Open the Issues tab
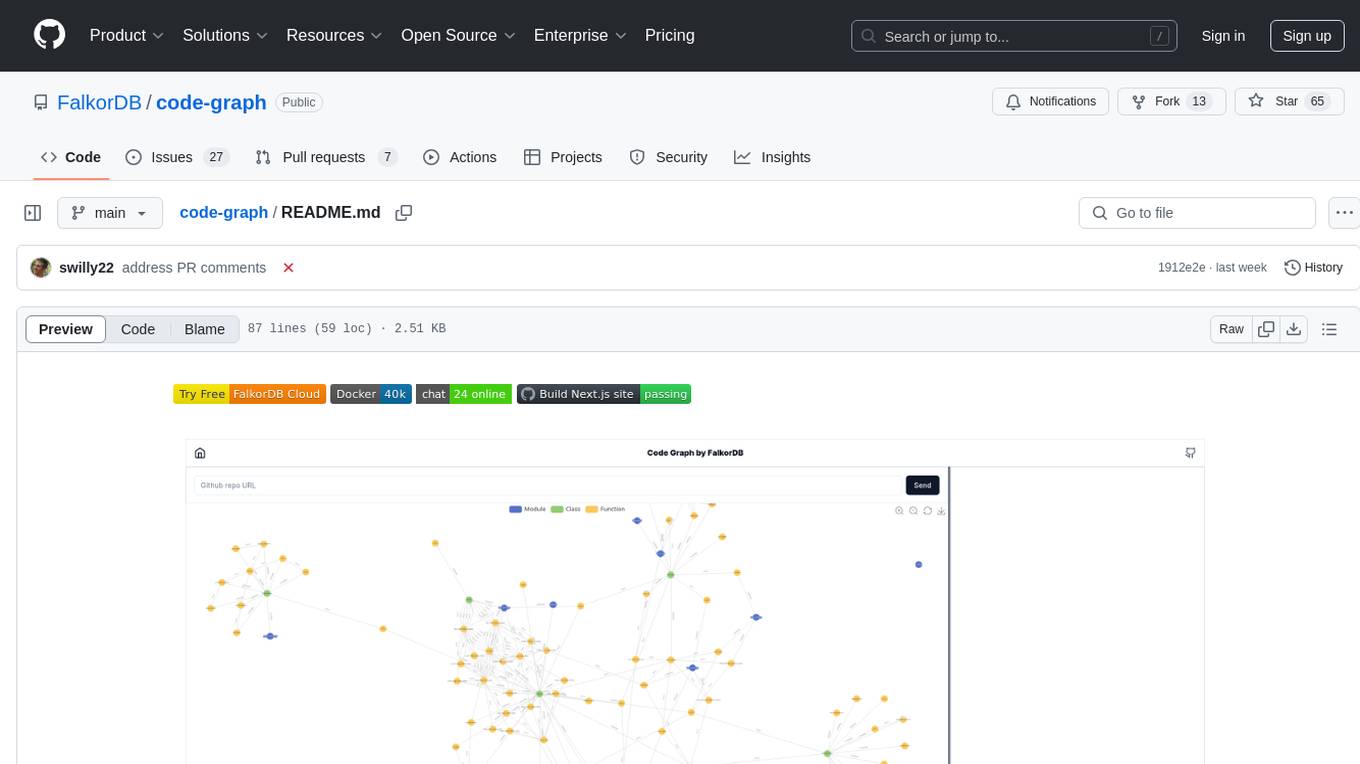1360x764 pixels. (x=177, y=157)
